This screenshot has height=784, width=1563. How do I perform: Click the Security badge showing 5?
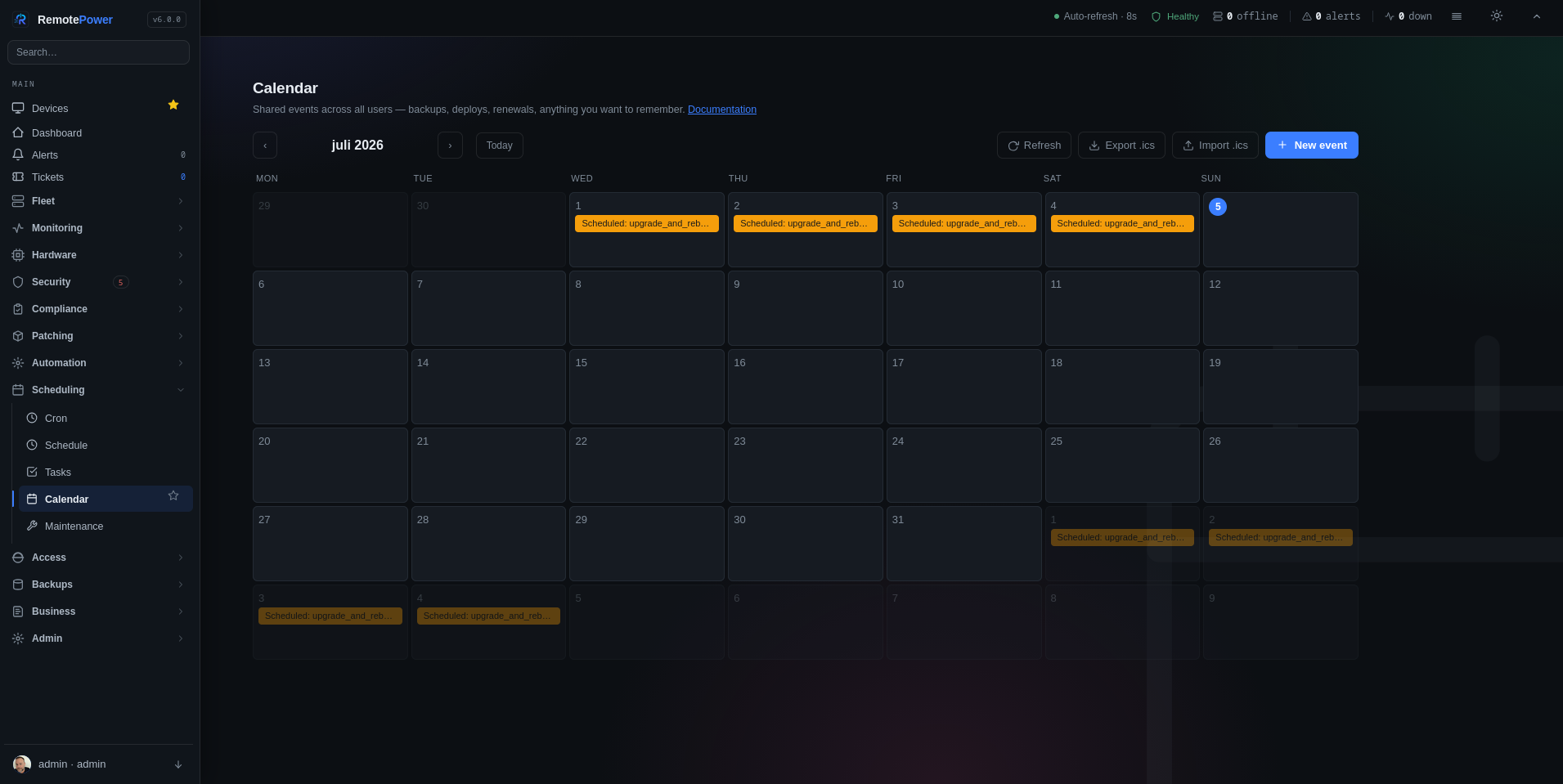(121, 282)
